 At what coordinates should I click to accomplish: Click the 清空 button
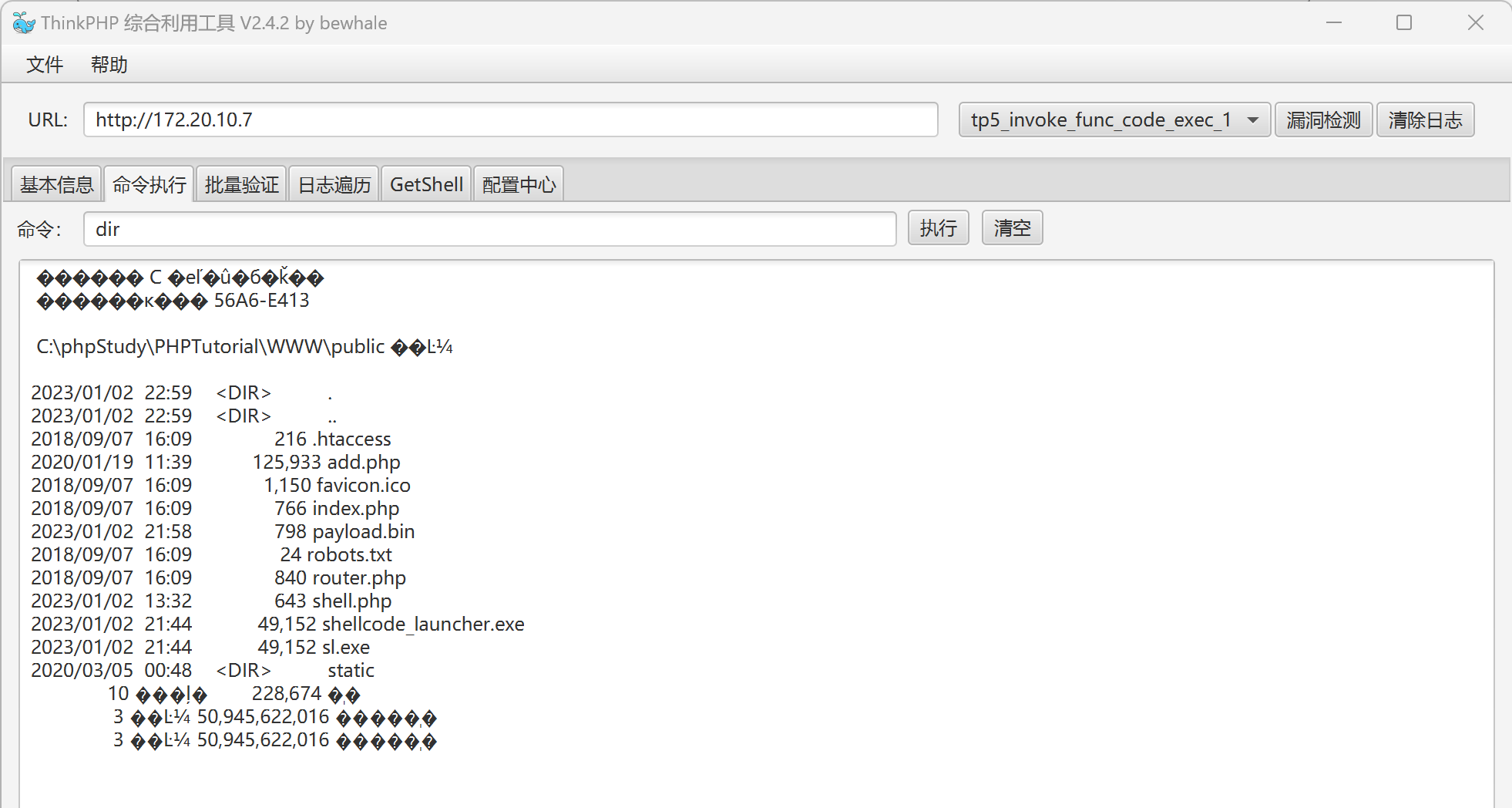[1012, 228]
